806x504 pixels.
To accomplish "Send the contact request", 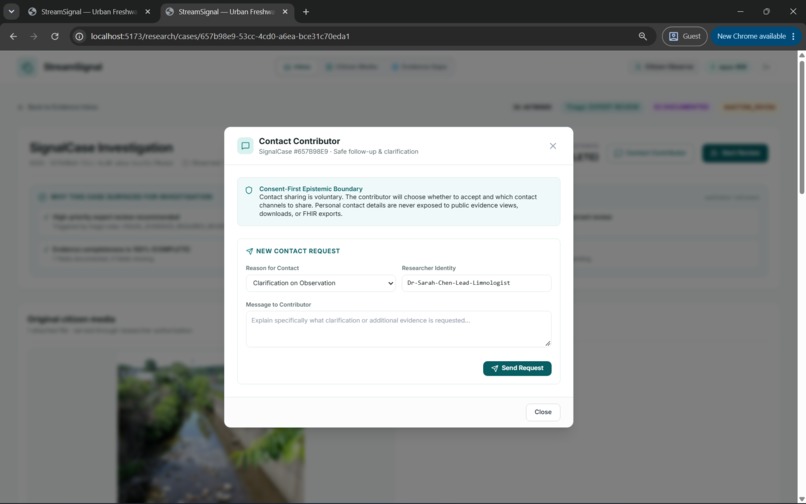I will pos(517,368).
